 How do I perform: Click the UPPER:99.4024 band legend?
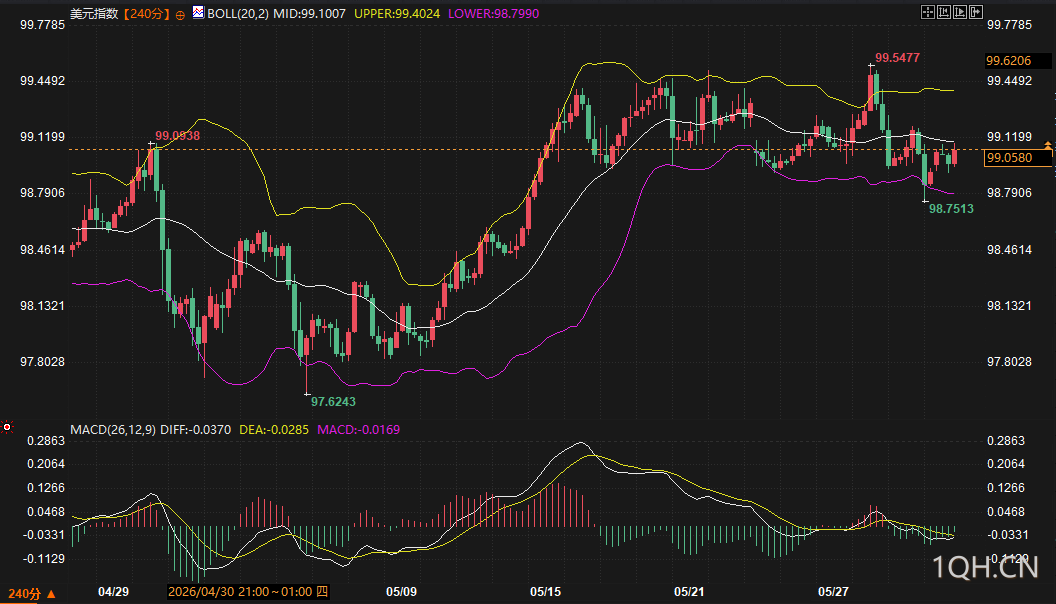(x=397, y=13)
